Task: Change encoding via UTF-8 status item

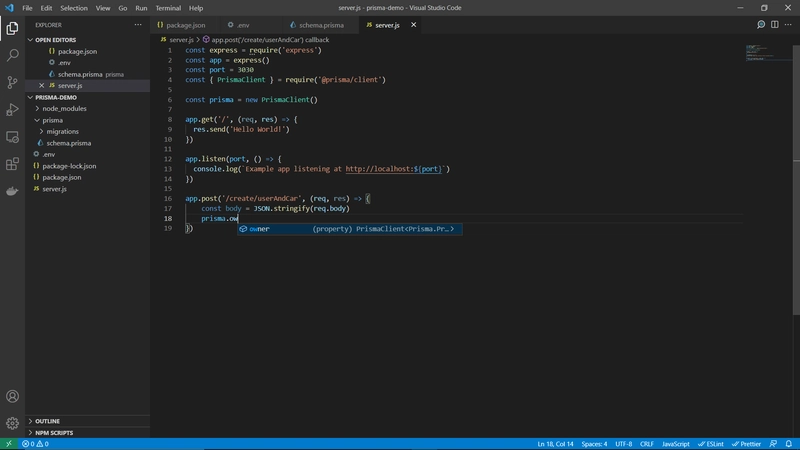Action: (623, 444)
